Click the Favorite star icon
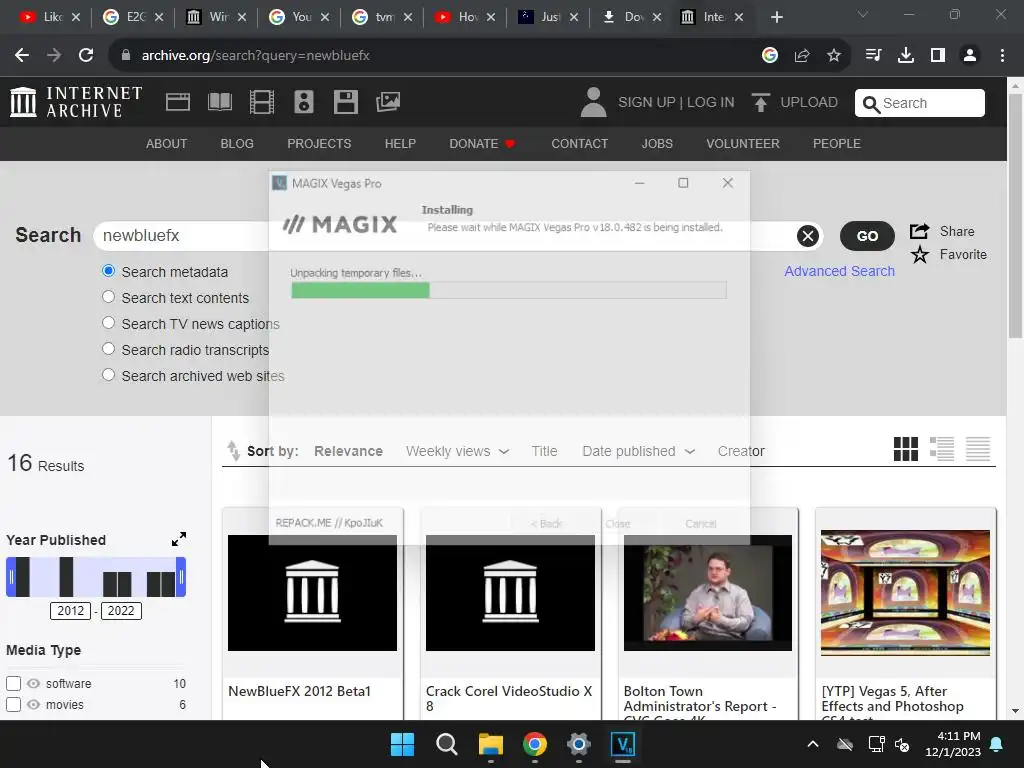The image size is (1024, 768). click(920, 255)
